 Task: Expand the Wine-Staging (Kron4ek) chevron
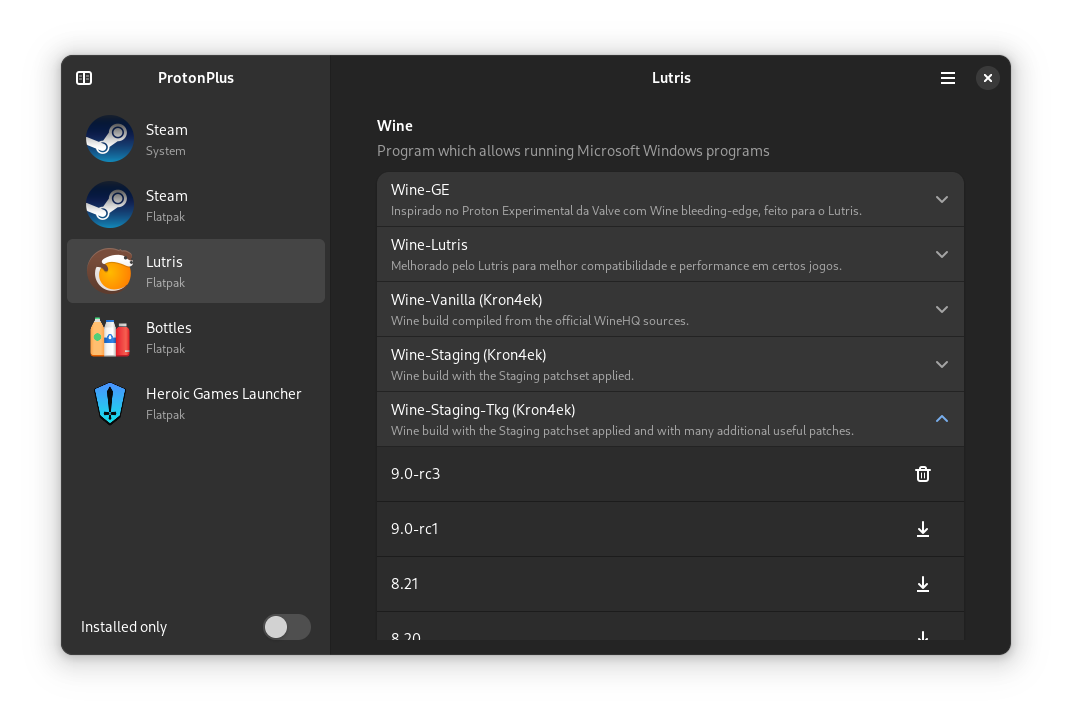(x=941, y=364)
